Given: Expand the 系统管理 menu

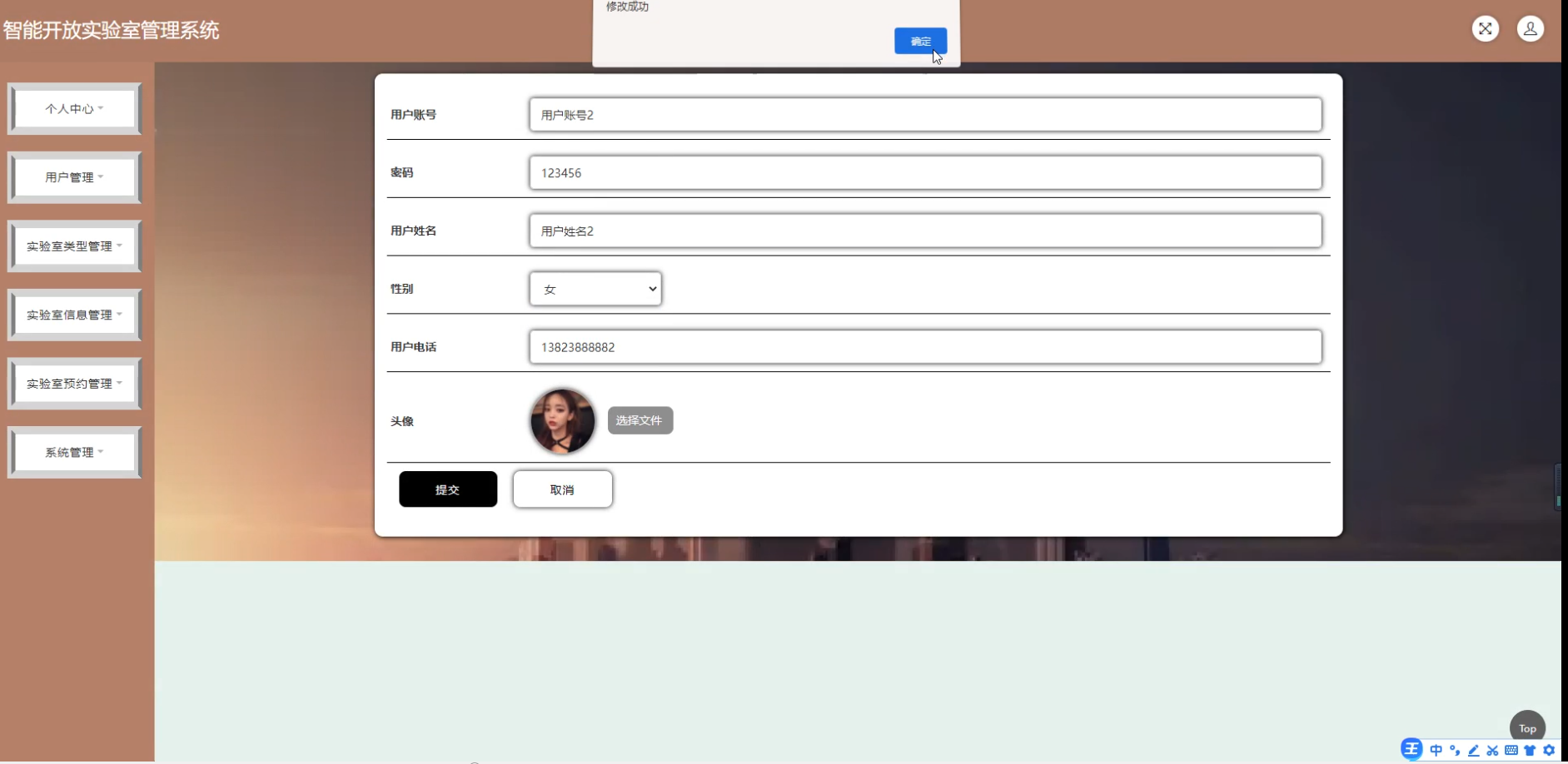Looking at the screenshot, I should tap(74, 452).
